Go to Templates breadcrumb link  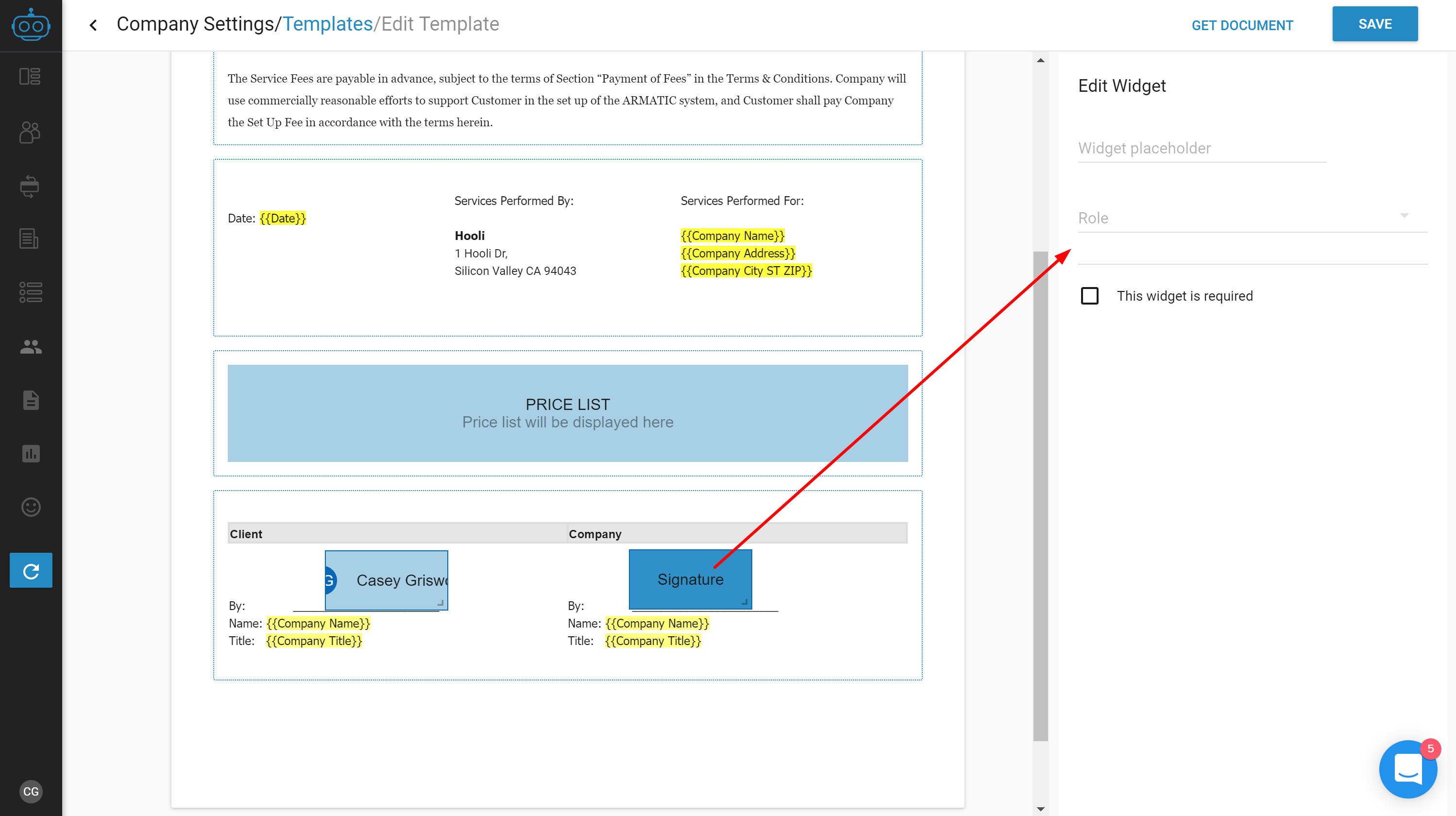click(328, 24)
